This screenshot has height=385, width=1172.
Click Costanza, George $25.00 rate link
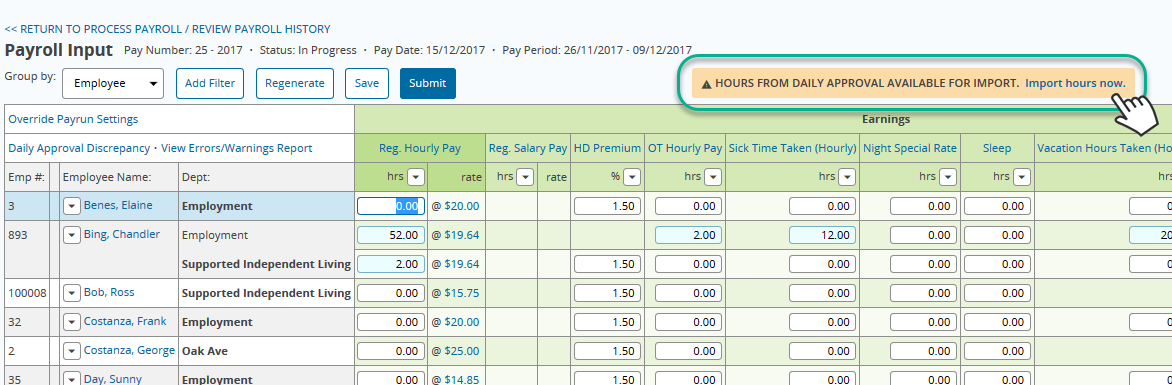tap(462, 351)
